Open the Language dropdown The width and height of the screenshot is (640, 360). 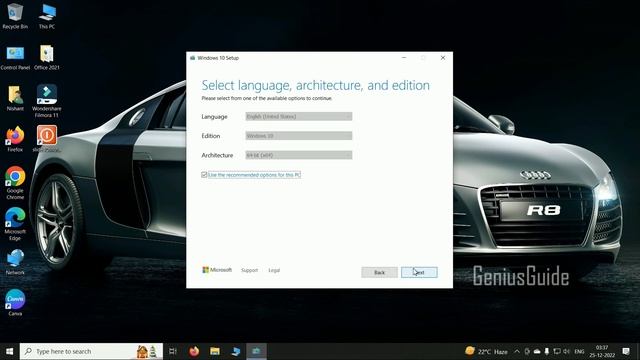298,116
